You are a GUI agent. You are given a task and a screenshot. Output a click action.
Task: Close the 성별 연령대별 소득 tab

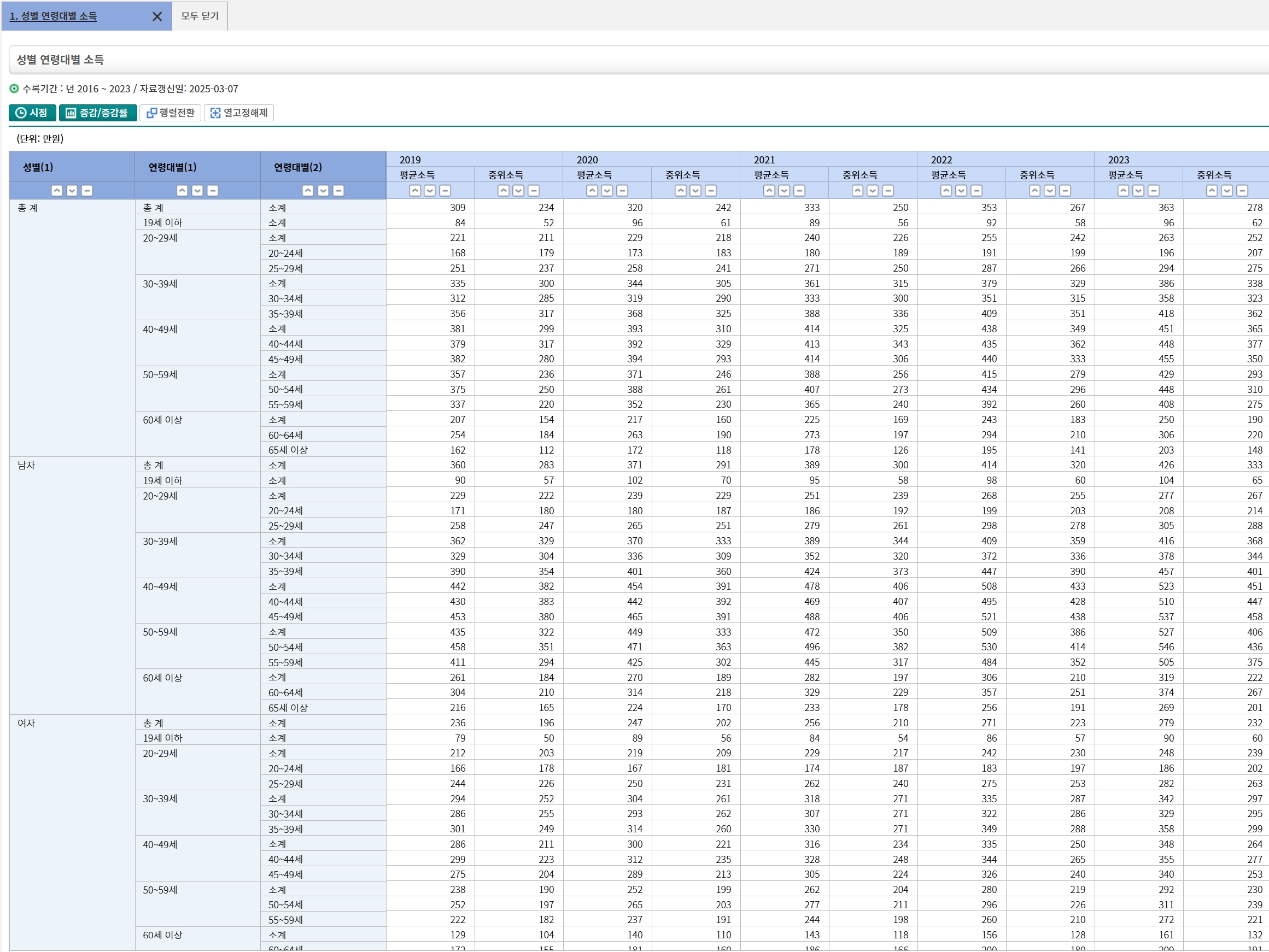pyautogui.click(x=157, y=16)
